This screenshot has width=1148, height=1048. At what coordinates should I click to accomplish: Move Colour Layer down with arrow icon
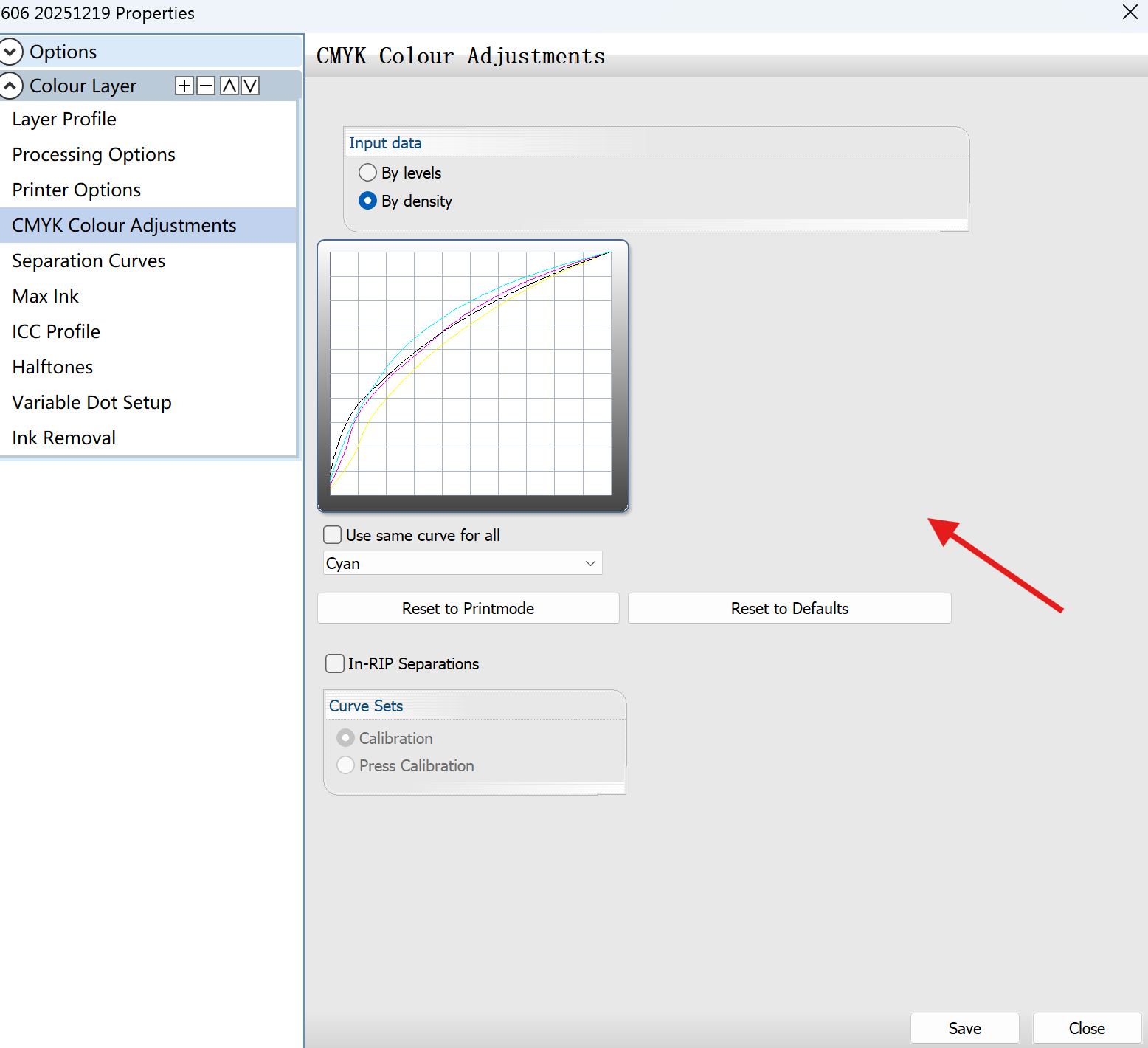[x=250, y=86]
